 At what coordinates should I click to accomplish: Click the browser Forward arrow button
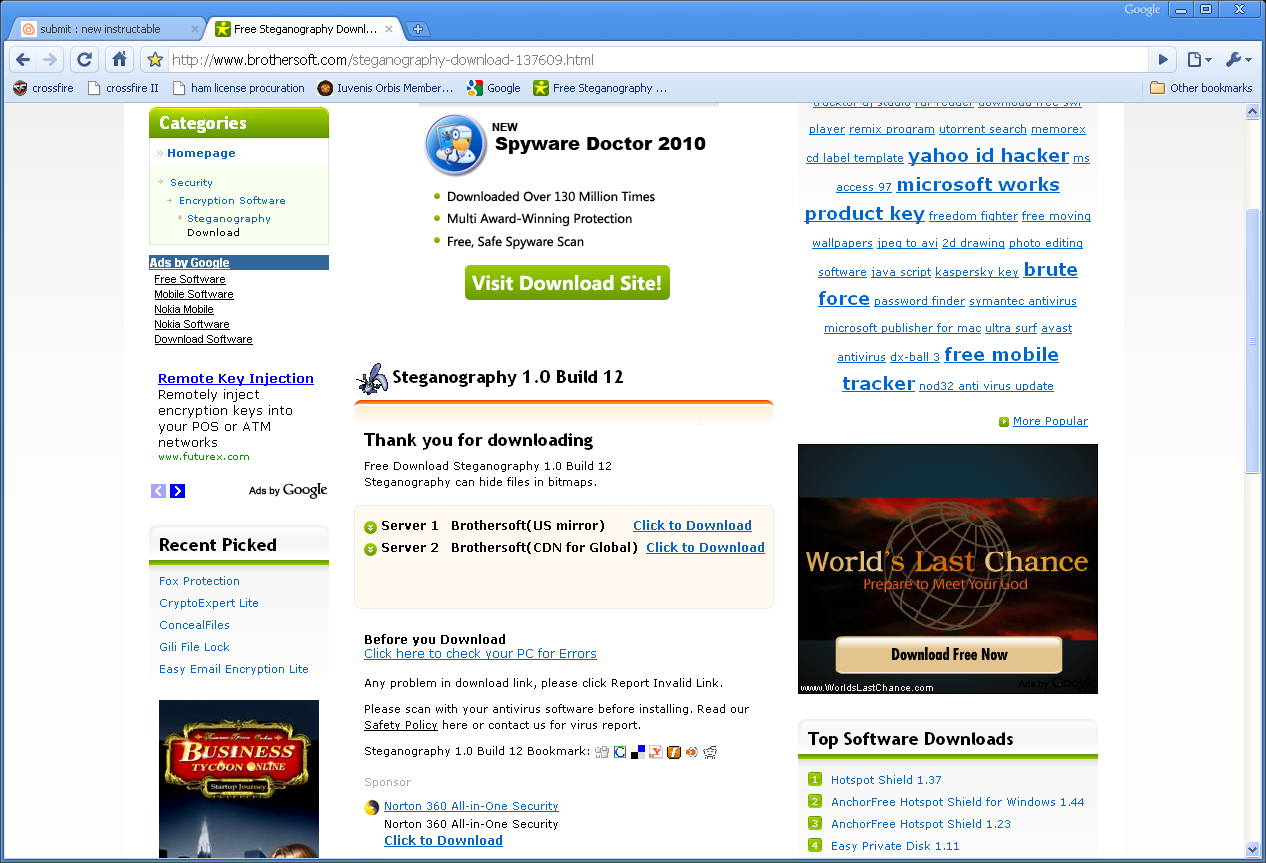click(x=50, y=60)
